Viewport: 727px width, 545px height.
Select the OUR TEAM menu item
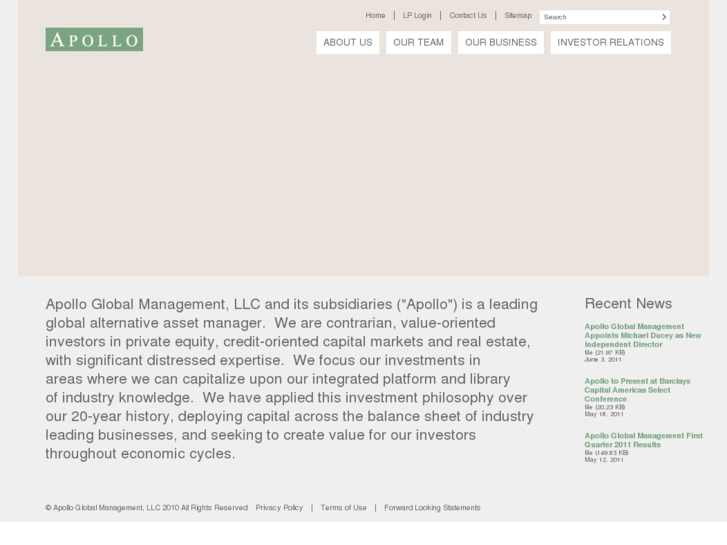point(419,43)
